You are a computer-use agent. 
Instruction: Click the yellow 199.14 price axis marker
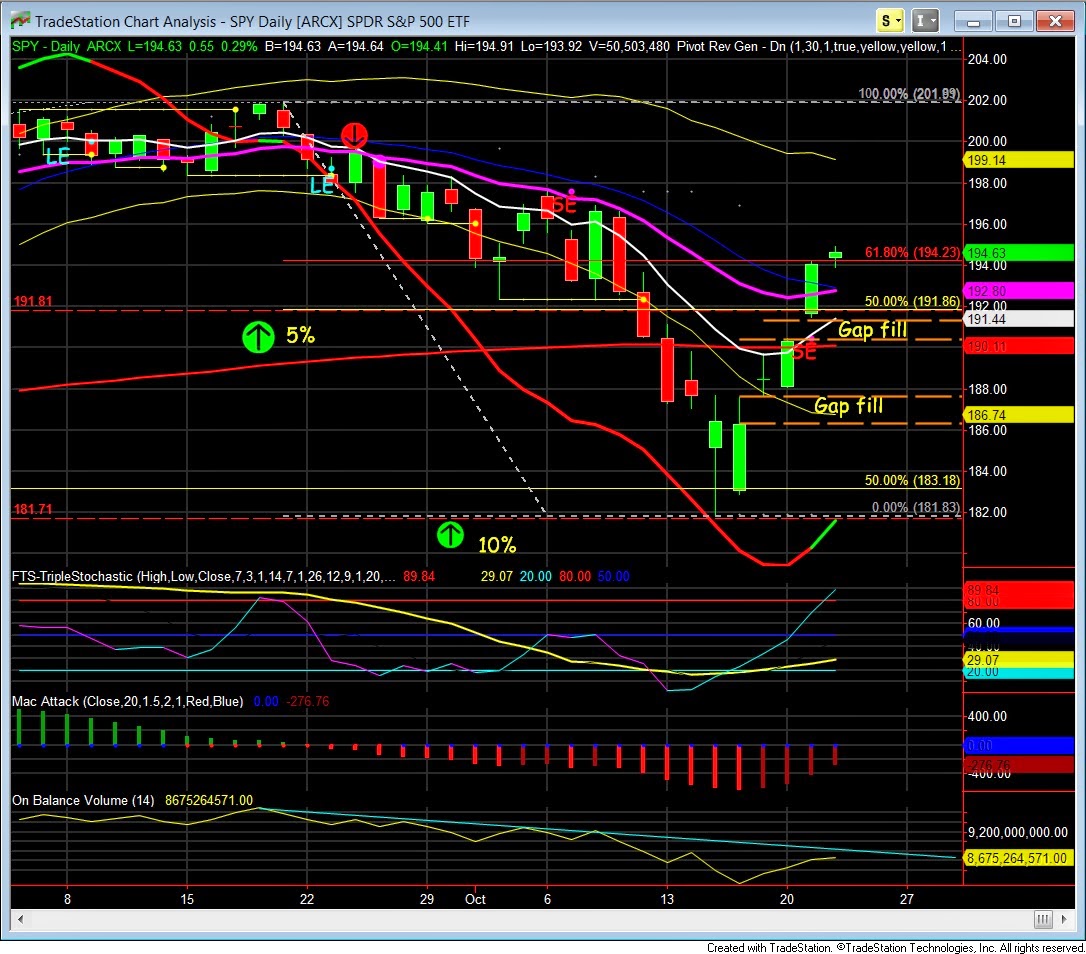pyautogui.click(x=1019, y=160)
